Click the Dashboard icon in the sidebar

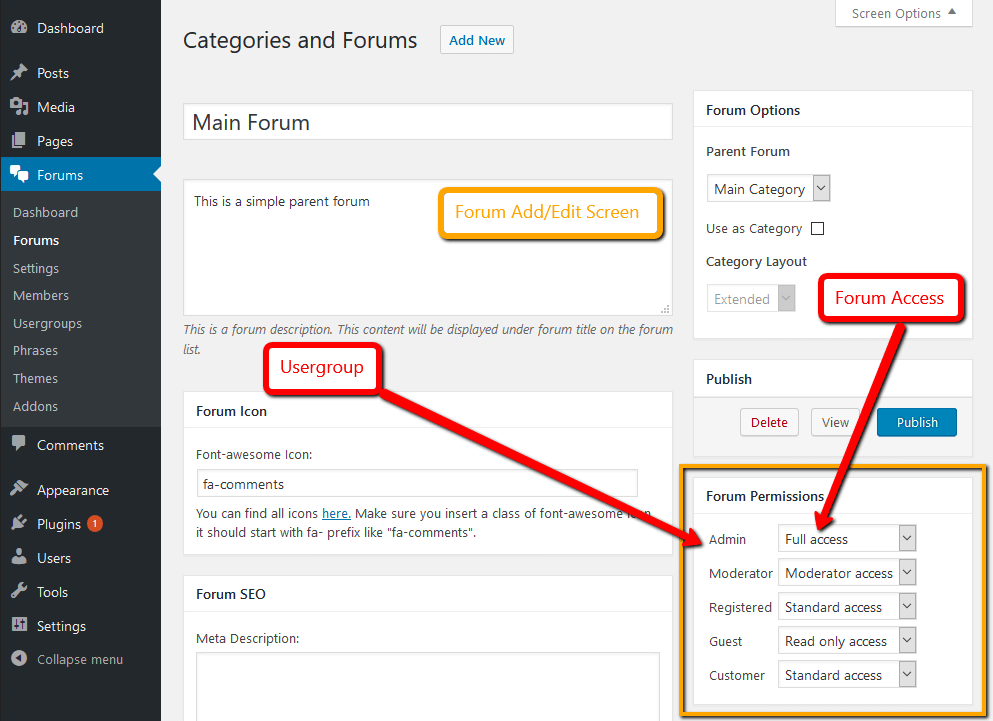20,27
